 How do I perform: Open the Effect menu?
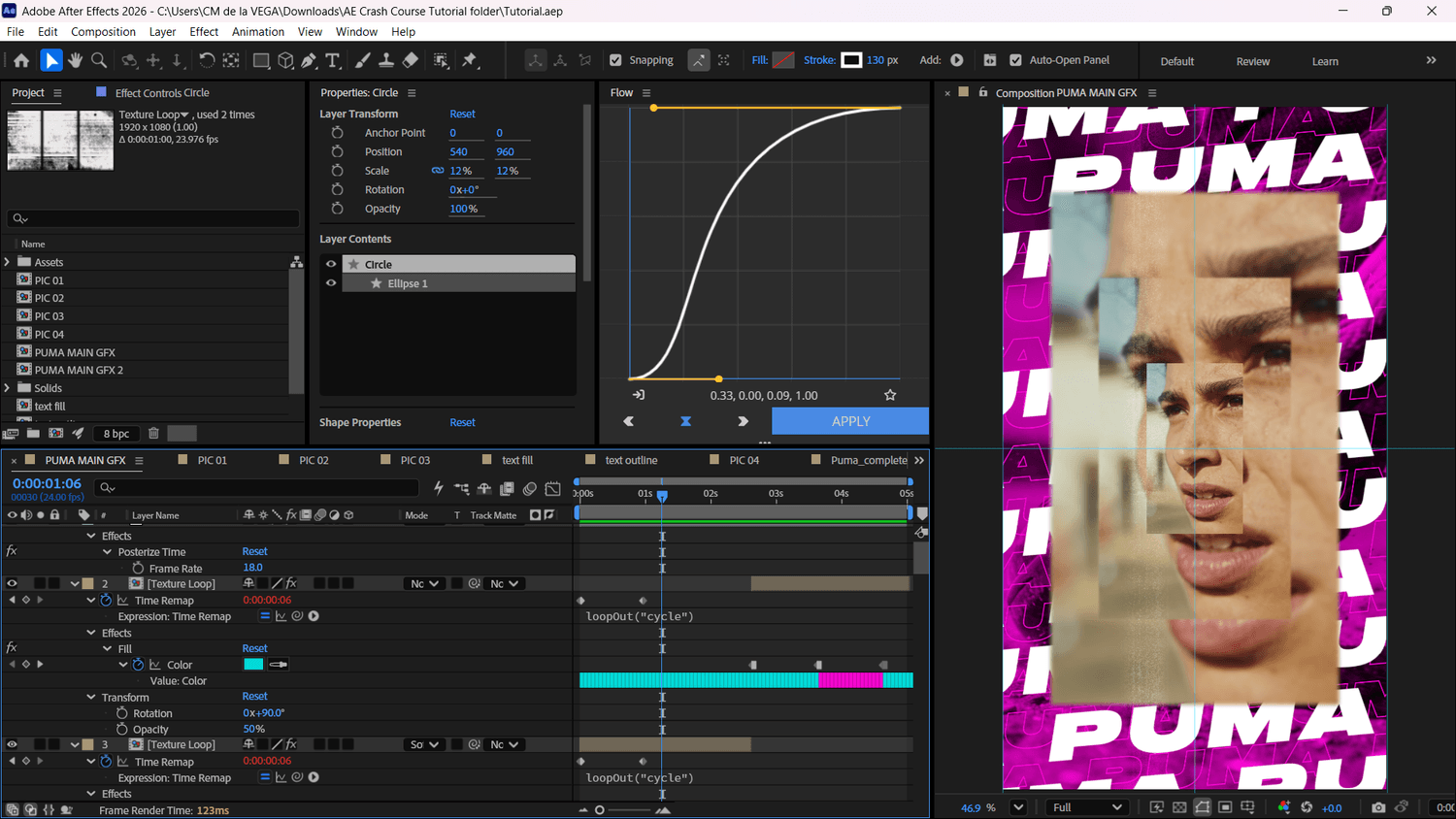(x=204, y=32)
